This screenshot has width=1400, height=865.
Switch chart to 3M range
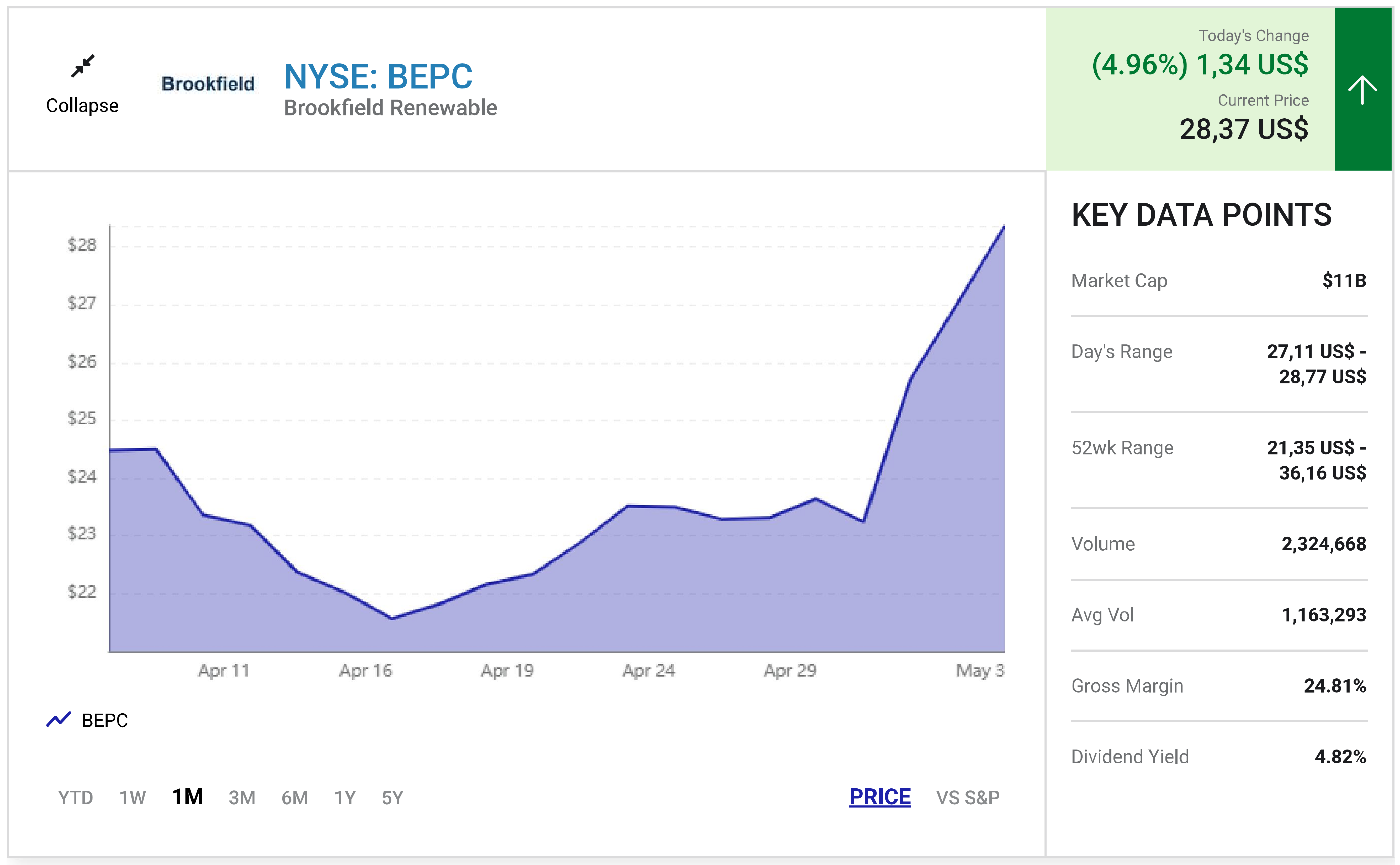tap(242, 797)
